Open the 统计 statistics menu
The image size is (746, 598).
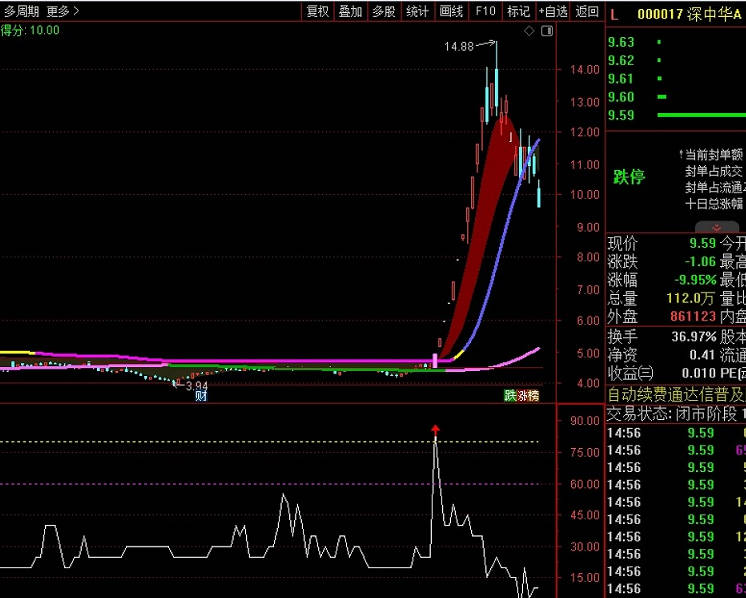(x=417, y=12)
